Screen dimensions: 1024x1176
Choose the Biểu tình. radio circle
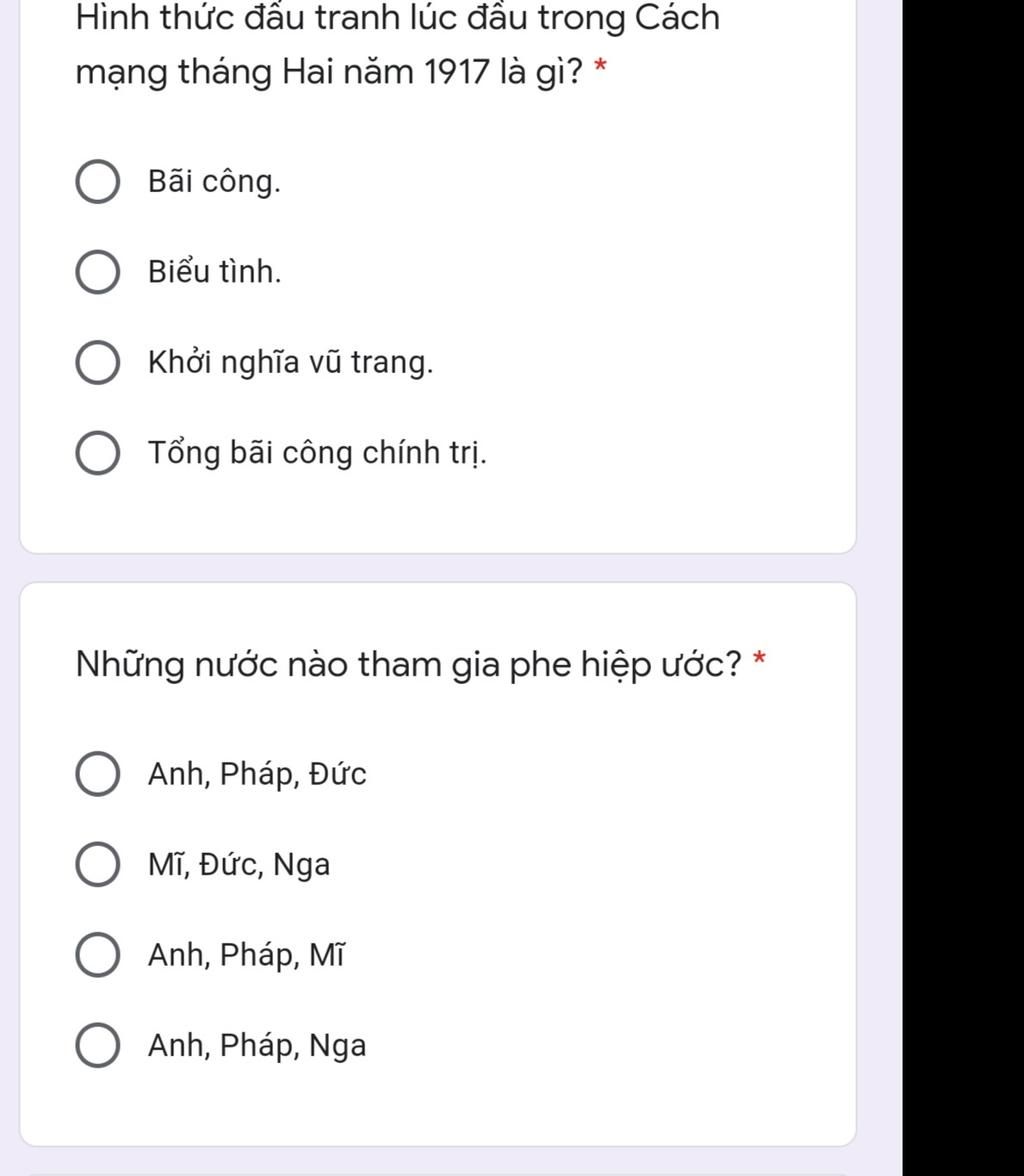pyautogui.click(x=97, y=272)
